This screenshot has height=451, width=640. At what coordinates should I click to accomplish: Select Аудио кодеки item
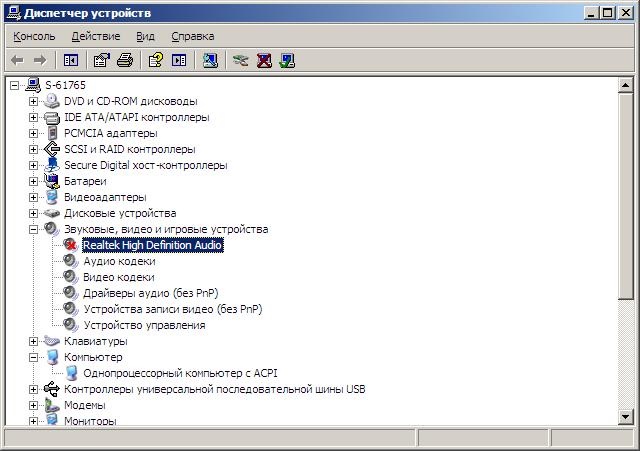pos(119,261)
